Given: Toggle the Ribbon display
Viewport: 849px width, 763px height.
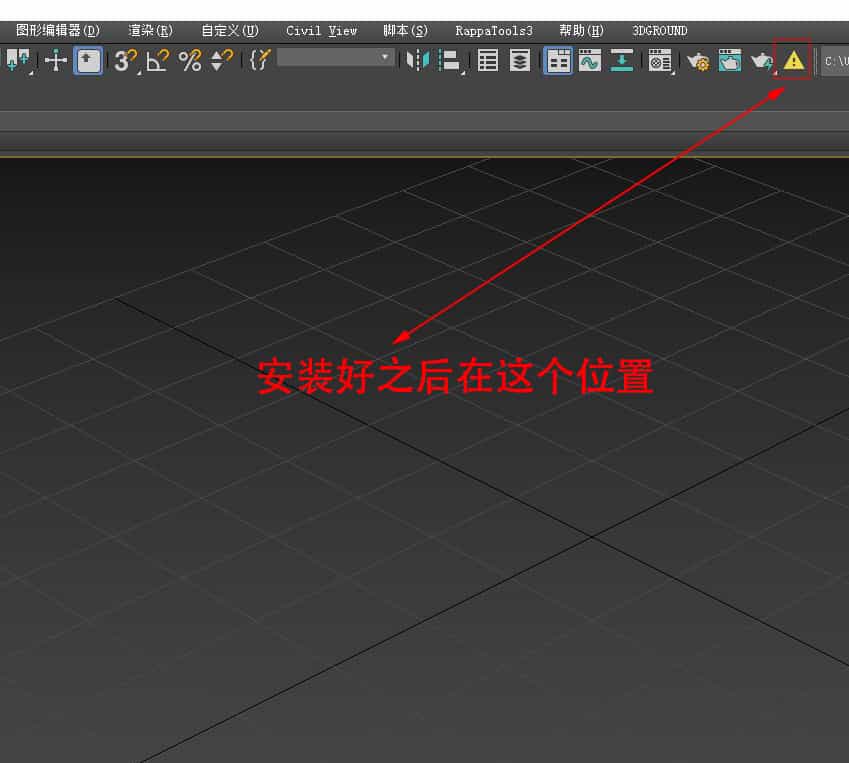Looking at the screenshot, I should (558, 61).
